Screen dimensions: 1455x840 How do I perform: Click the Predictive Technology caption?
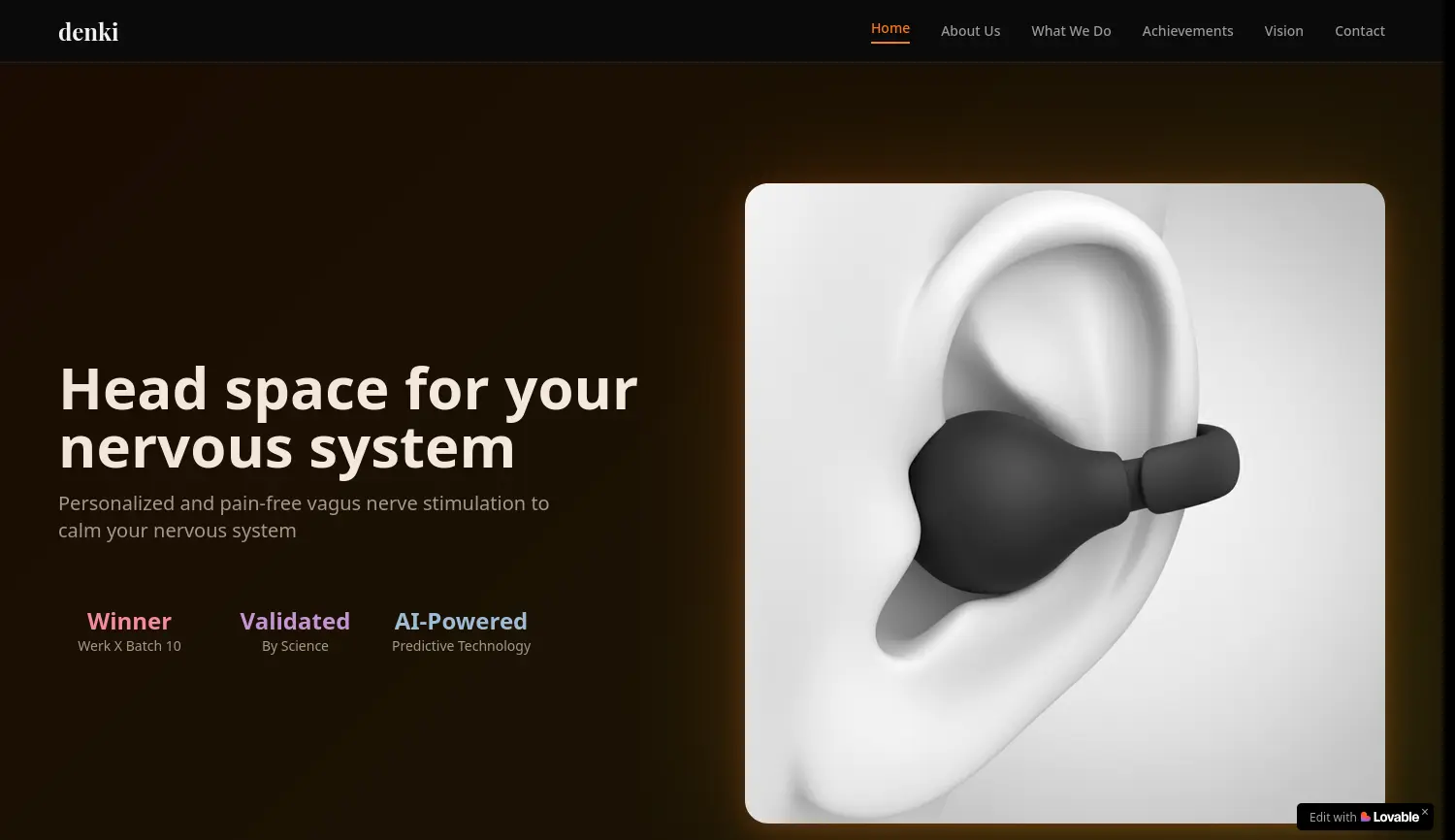[461, 646]
